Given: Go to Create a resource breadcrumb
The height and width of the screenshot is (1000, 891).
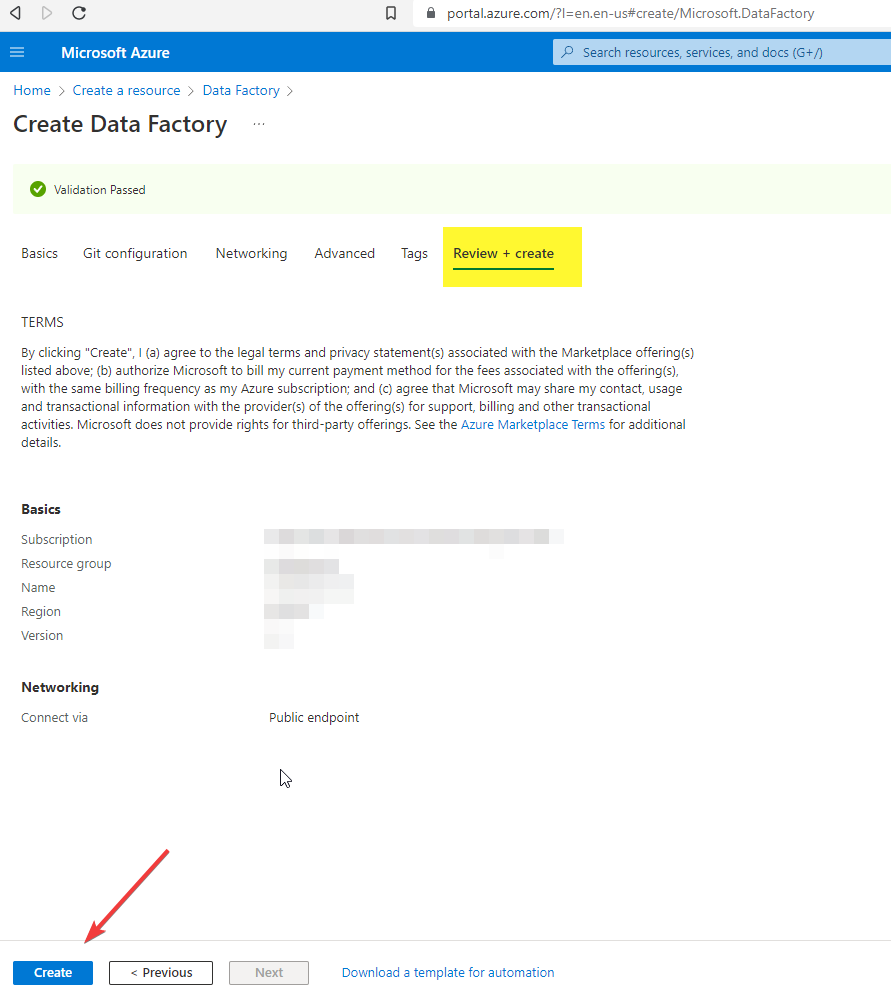Looking at the screenshot, I should 126,91.
